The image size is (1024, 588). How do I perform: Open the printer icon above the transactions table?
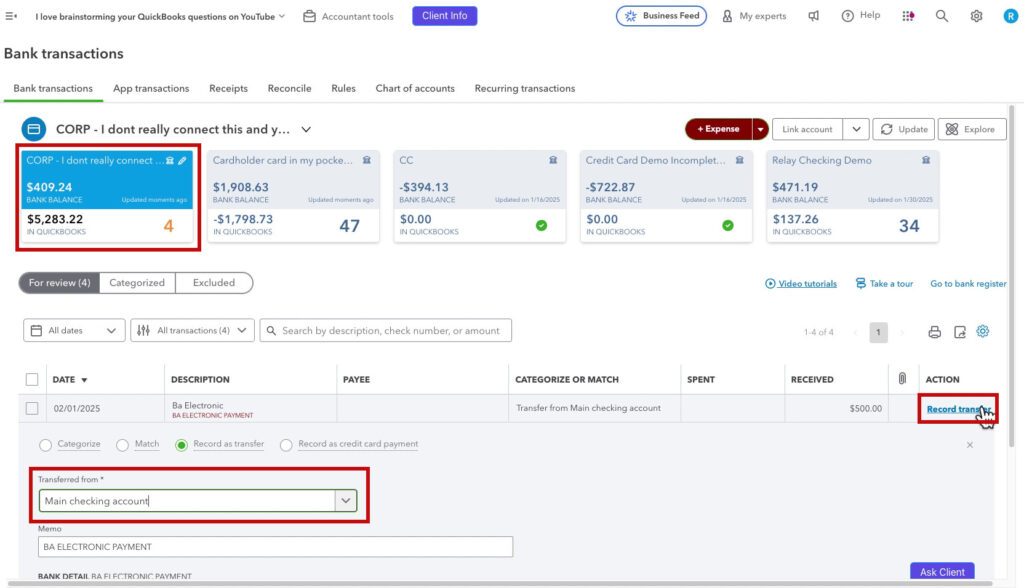(x=932, y=330)
